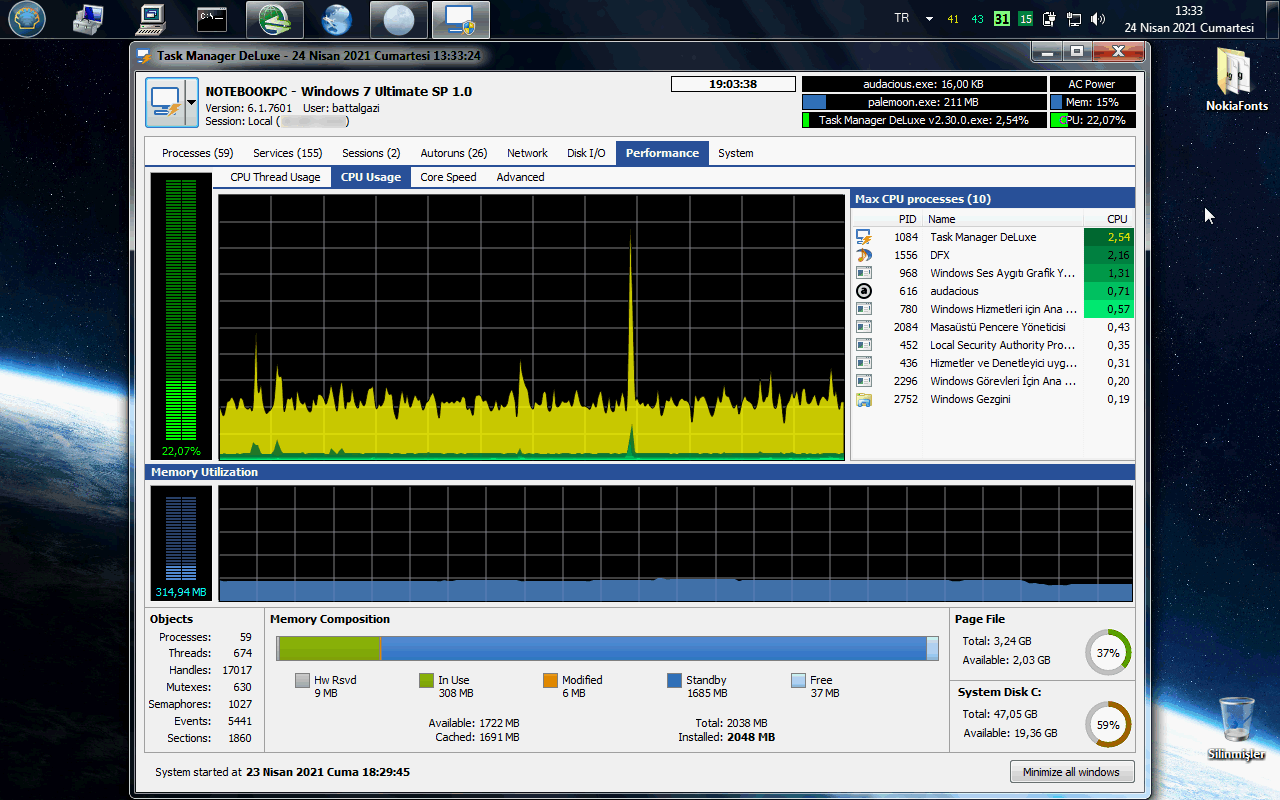This screenshot has height=800, width=1280.
Task: Select the Local Security Authority Pro... row
Action: point(993,345)
